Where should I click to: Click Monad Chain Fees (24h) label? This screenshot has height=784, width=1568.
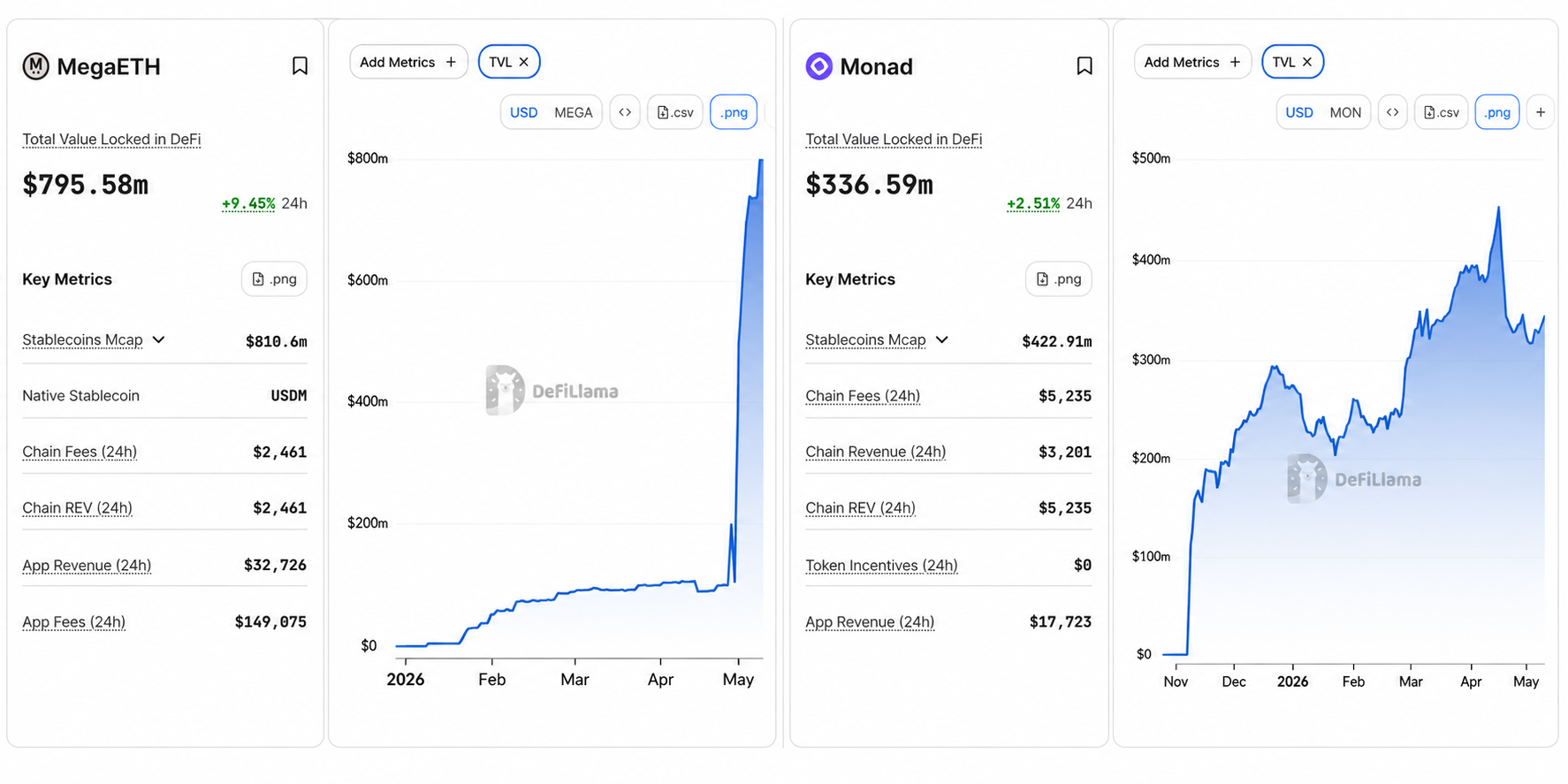(x=863, y=396)
